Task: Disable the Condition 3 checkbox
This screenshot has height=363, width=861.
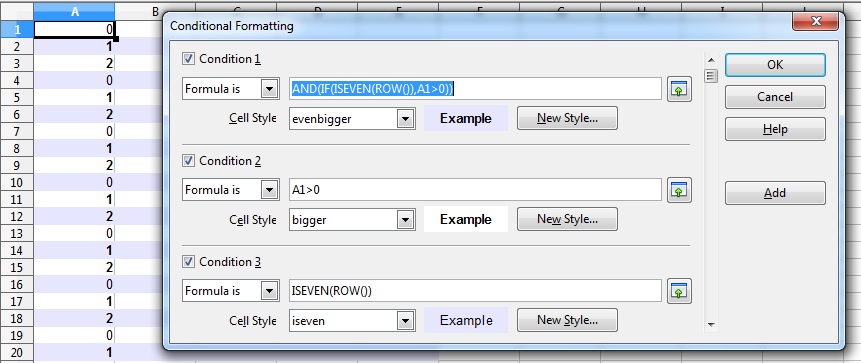Action: click(188, 261)
